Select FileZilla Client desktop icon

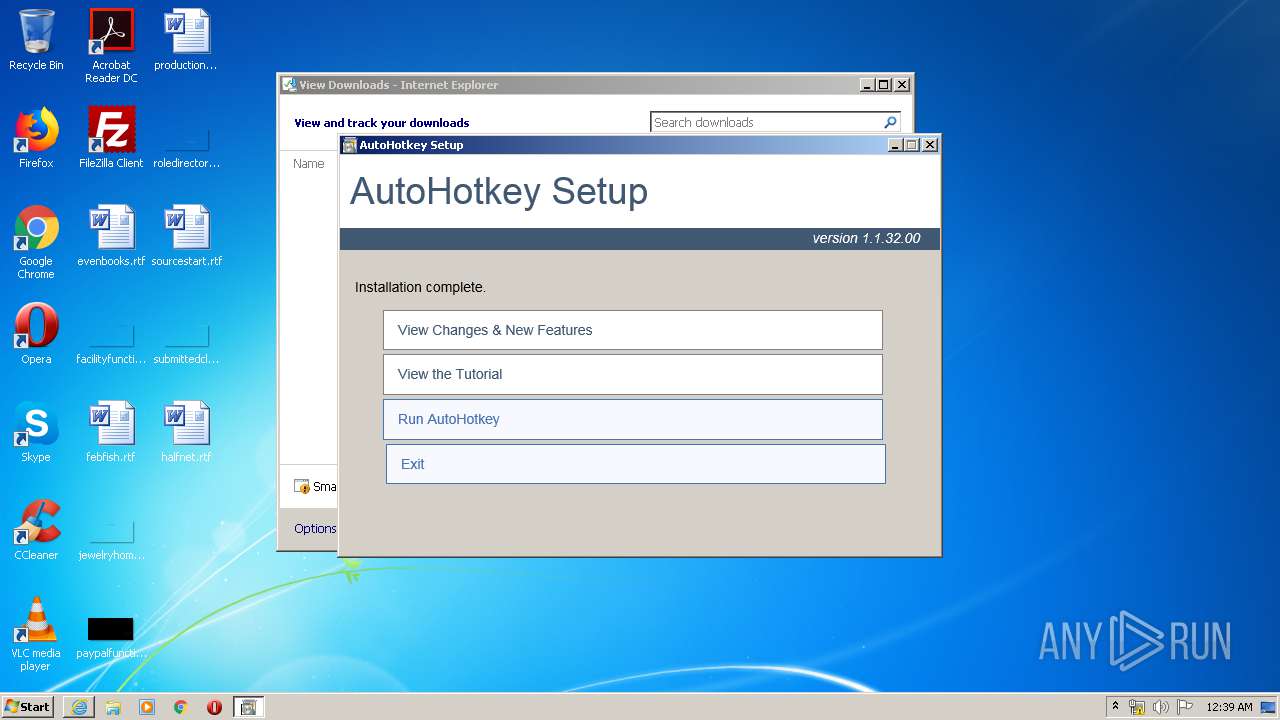(111, 138)
